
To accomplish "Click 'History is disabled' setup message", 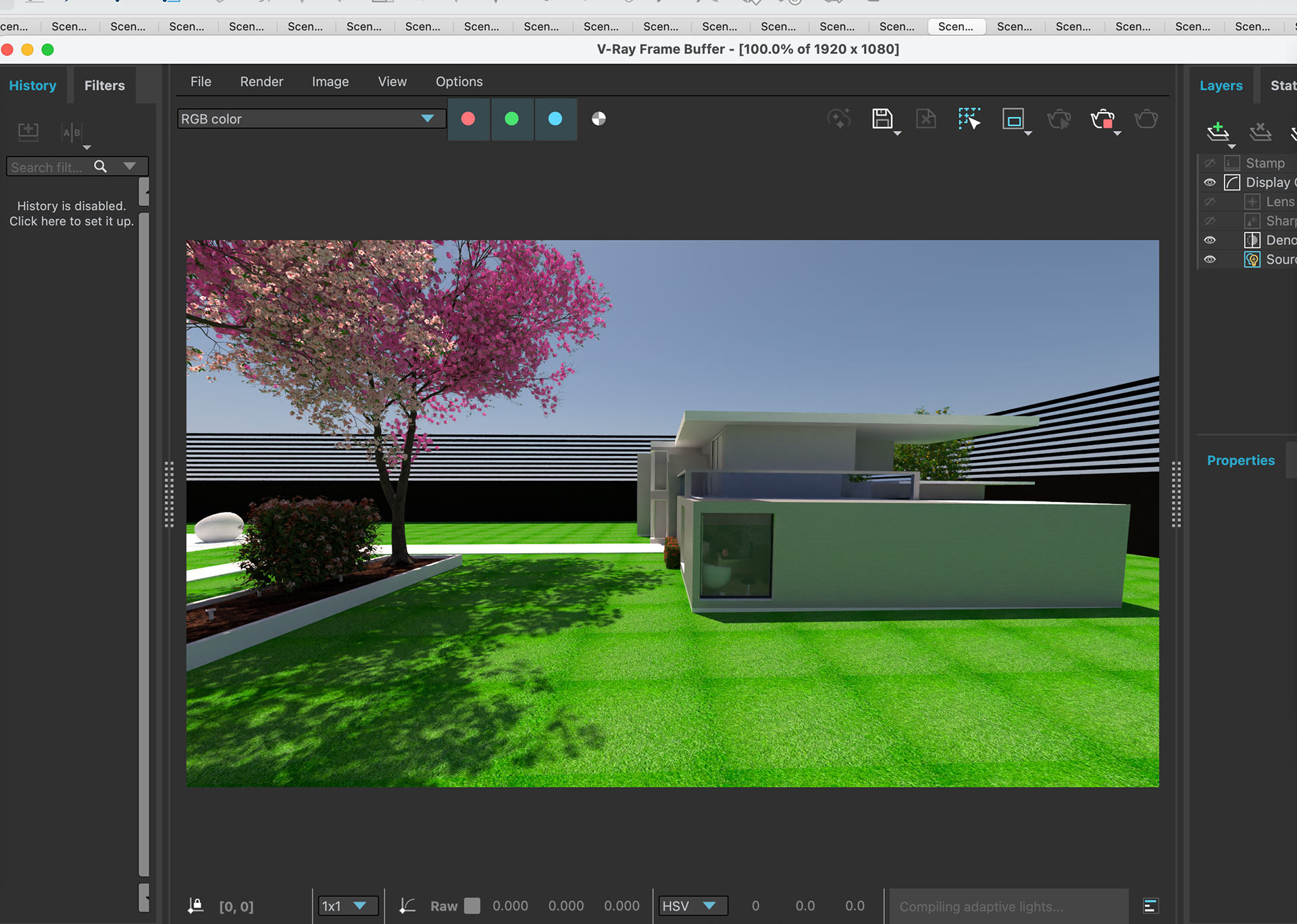I will [x=72, y=213].
